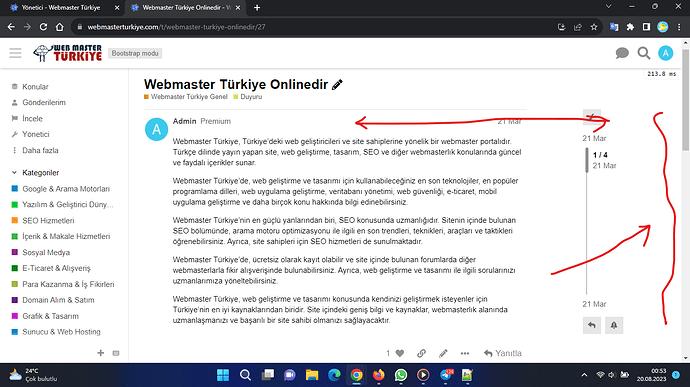690x387 pixels.
Task: Switch to Yönetici - Webmaster Türkiye tab
Action: [x=62, y=7]
